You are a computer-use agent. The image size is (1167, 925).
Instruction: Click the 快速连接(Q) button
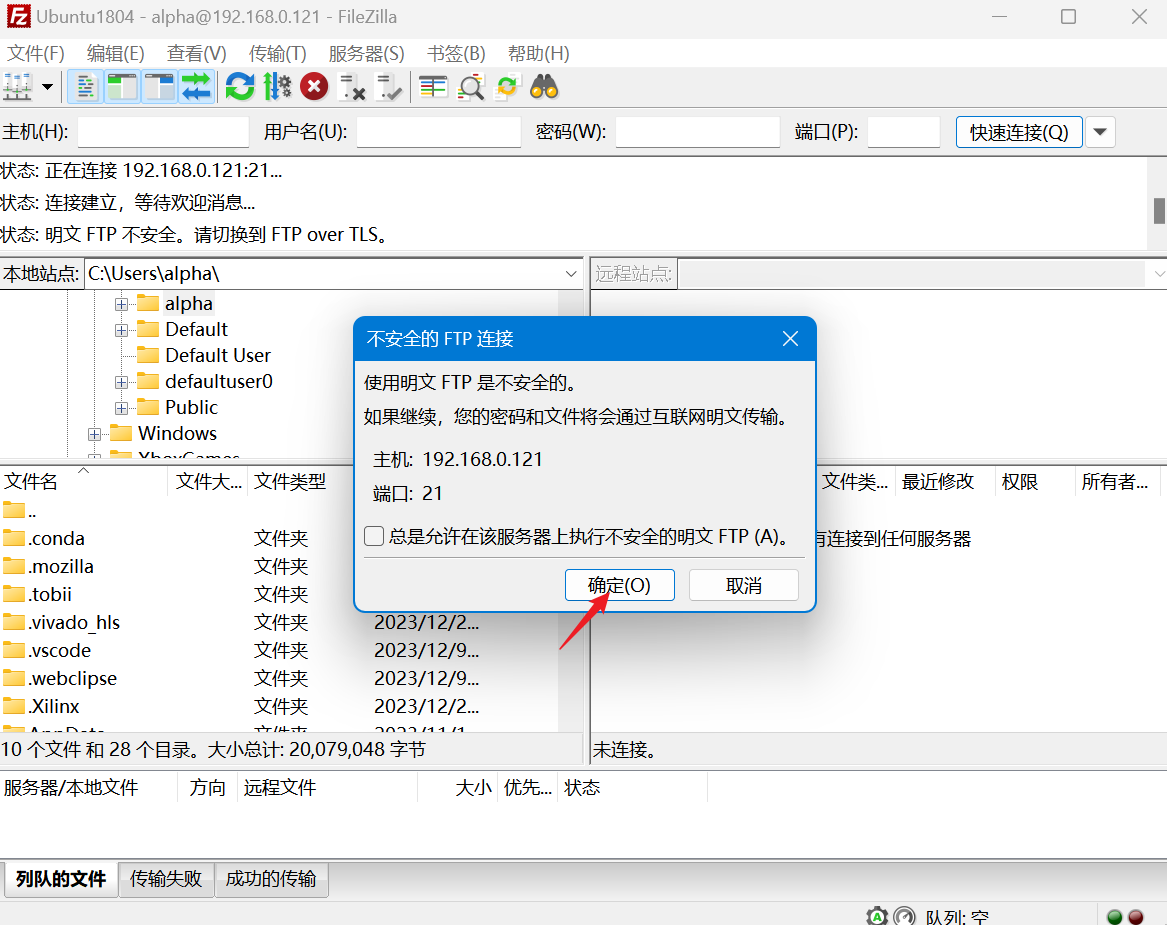pyautogui.click(x=1019, y=132)
